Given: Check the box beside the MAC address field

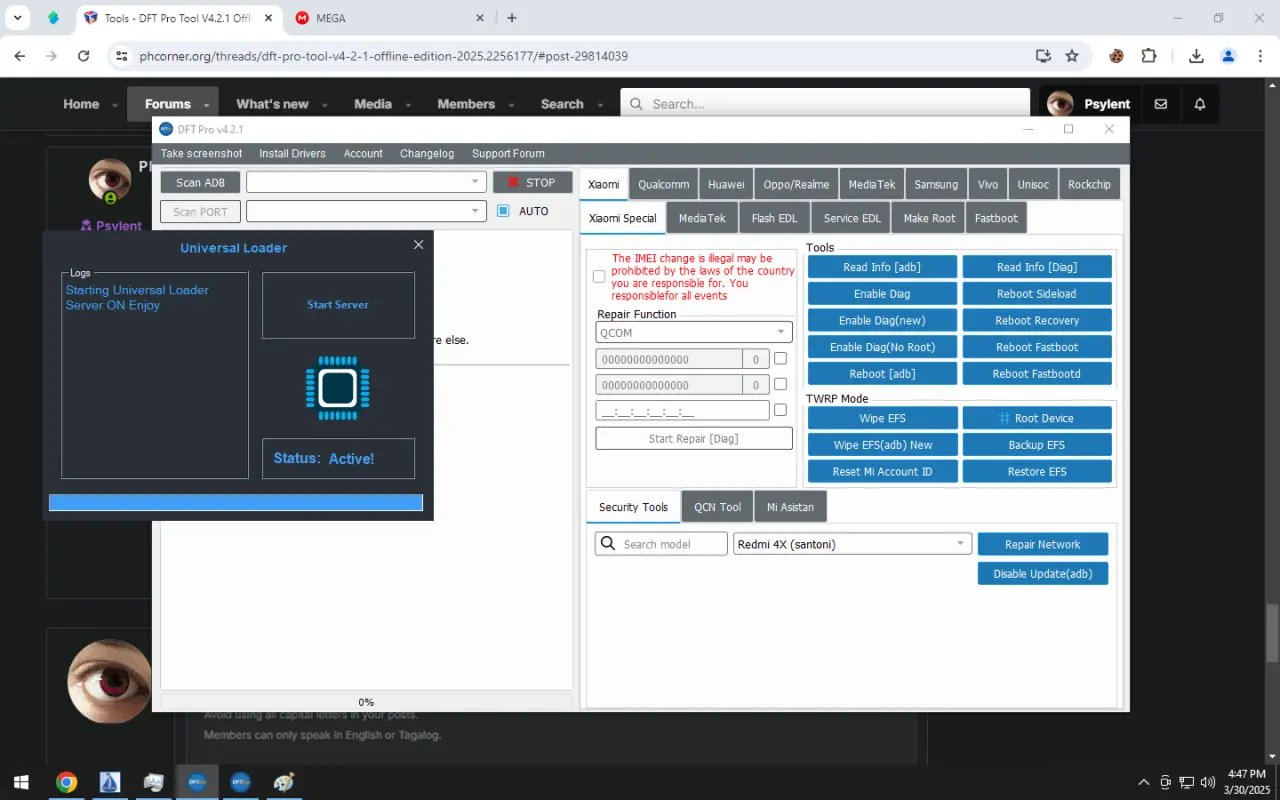Looking at the screenshot, I should tap(781, 410).
